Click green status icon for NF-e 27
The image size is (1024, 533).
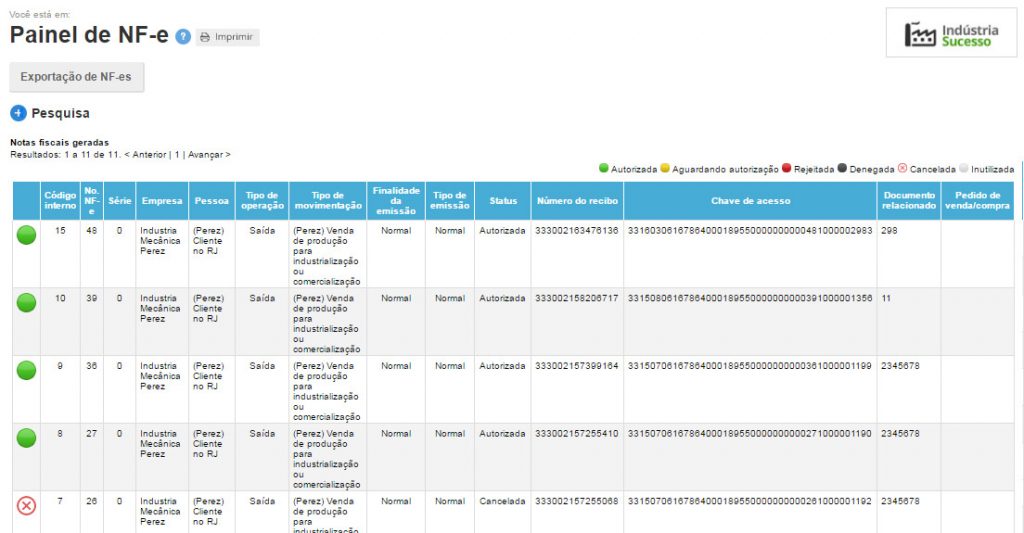coord(26,438)
